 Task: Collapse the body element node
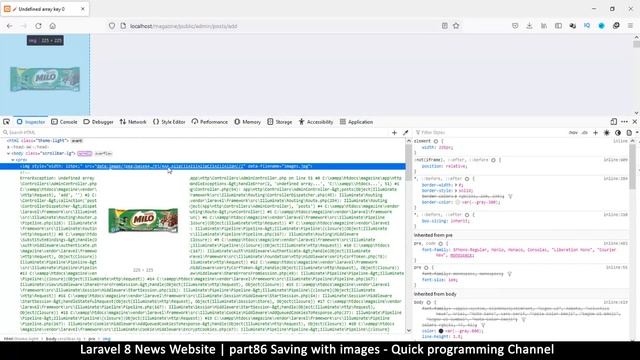click(8, 153)
